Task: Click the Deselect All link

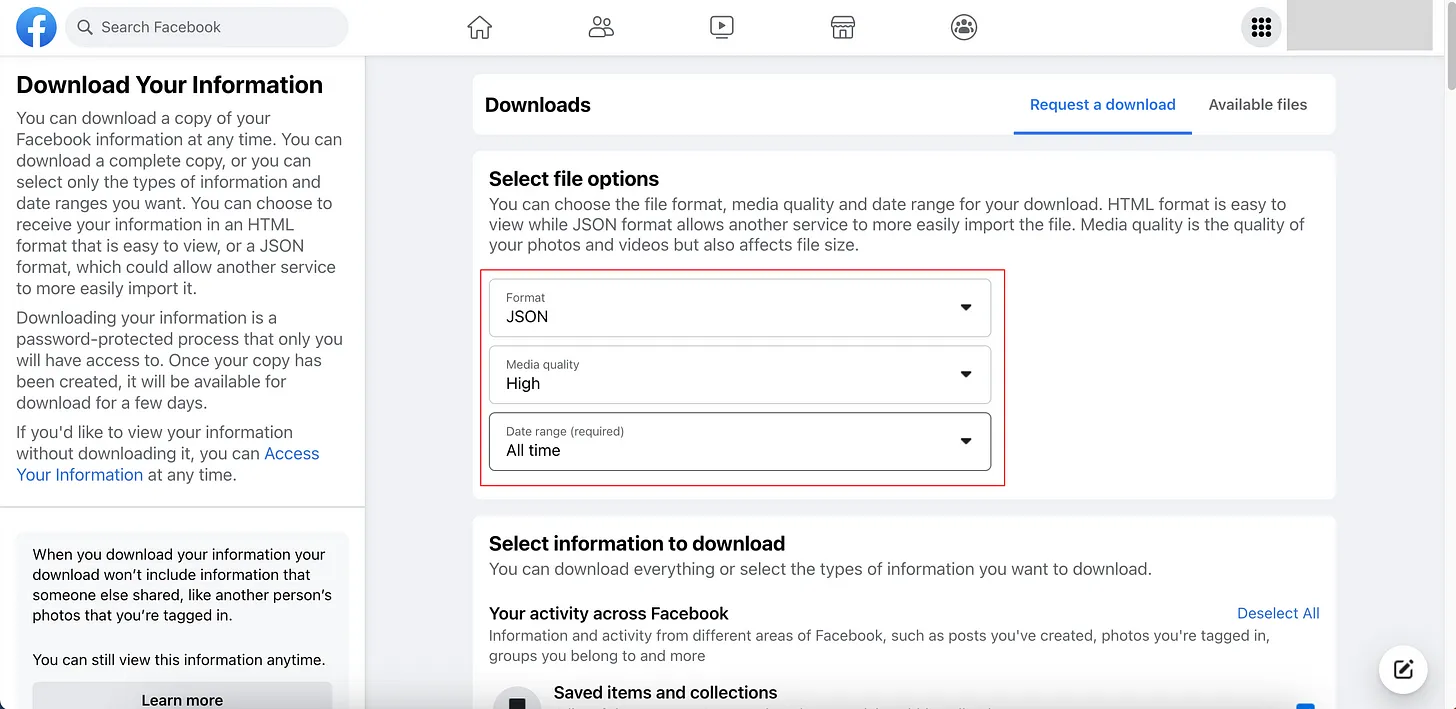Action: coord(1278,613)
